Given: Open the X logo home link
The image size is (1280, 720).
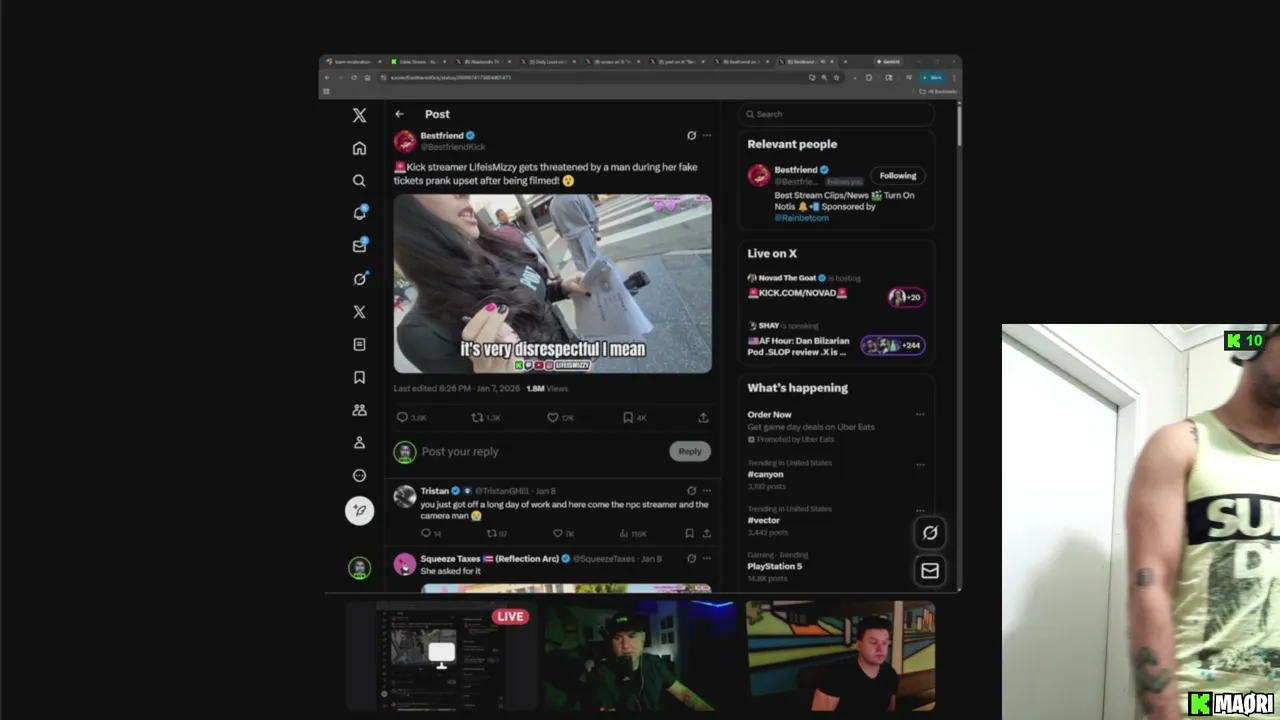Looking at the screenshot, I should 359,115.
